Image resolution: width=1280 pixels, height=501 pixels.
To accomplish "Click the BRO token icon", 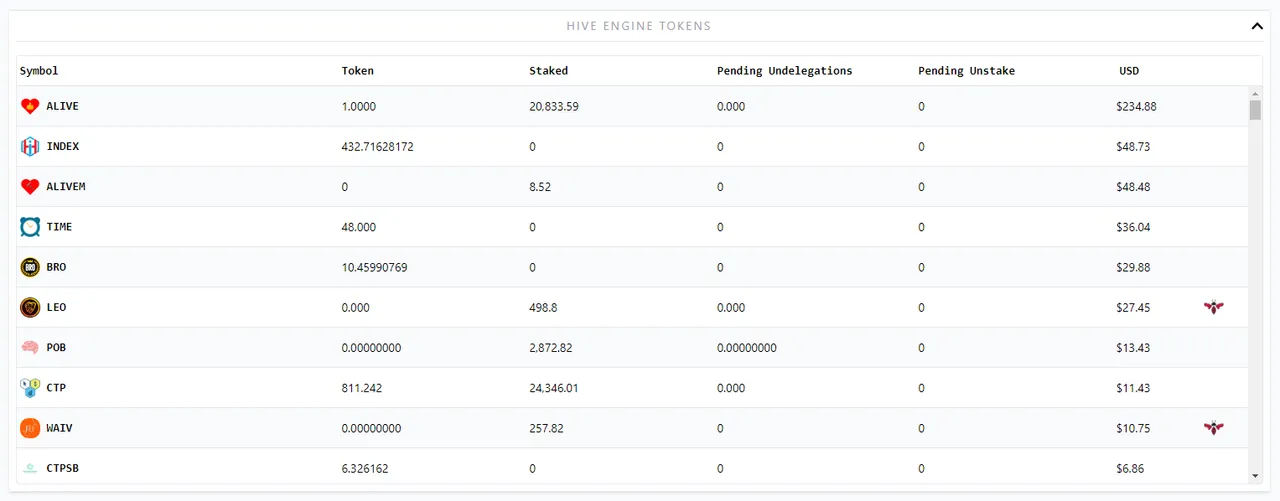I will [x=30, y=267].
